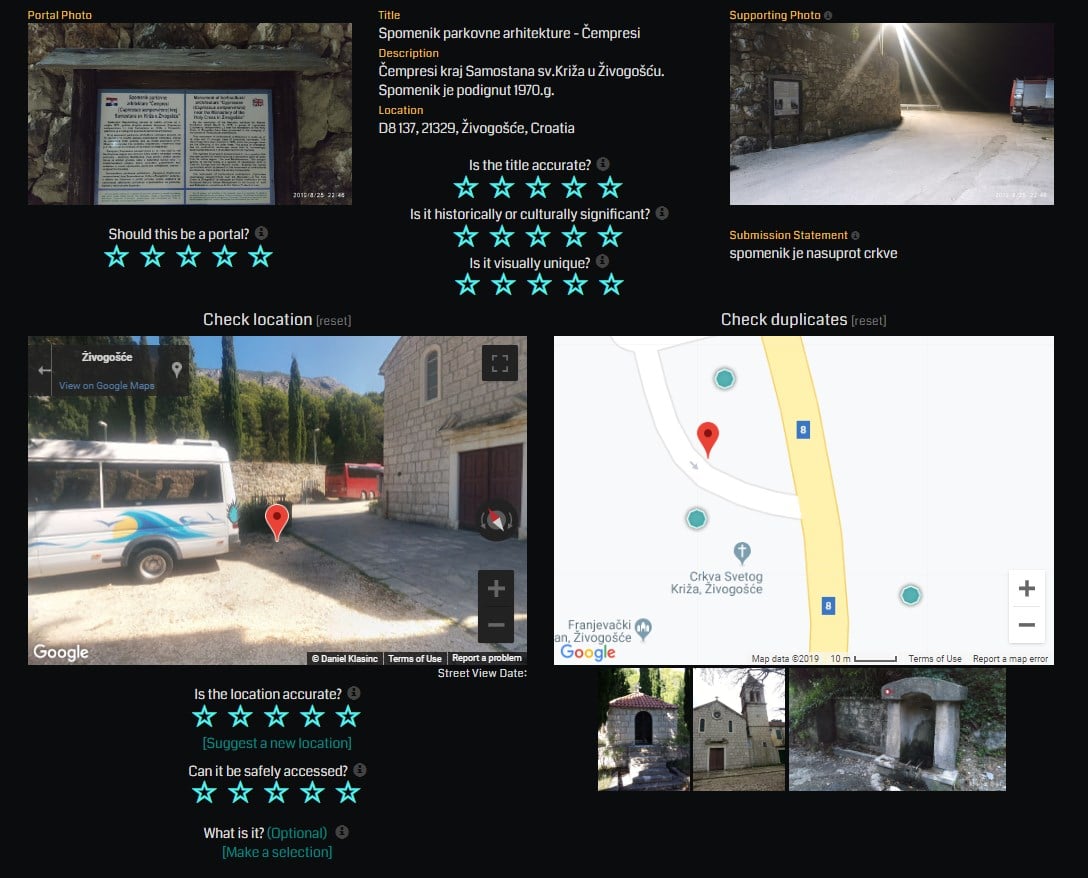Click the red marker in Street View
The height and width of the screenshot is (878, 1088).
coord(277,523)
